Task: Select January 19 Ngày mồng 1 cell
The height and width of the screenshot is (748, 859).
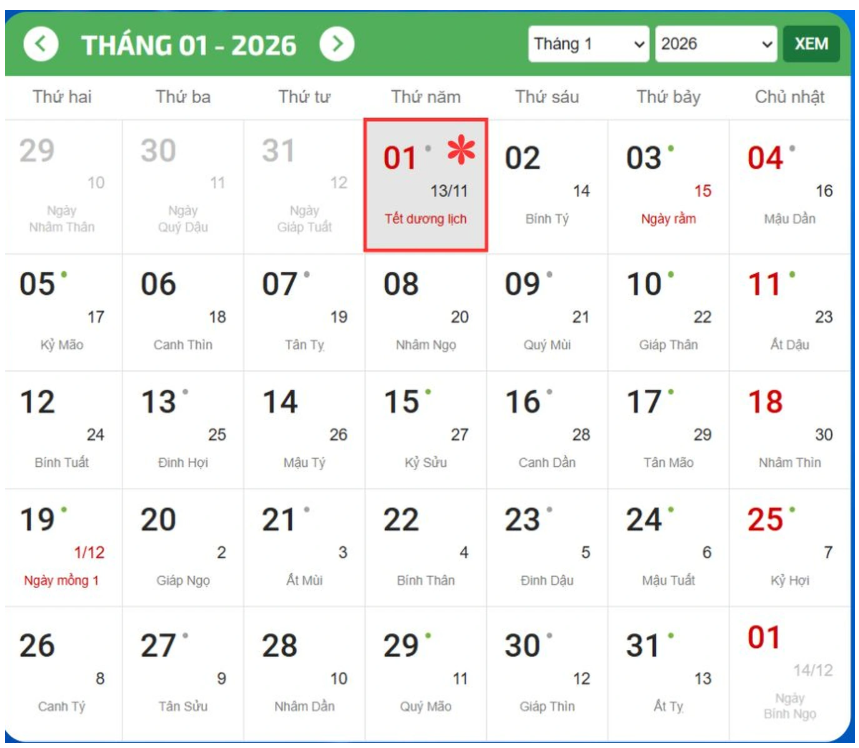Action: [x=62, y=547]
